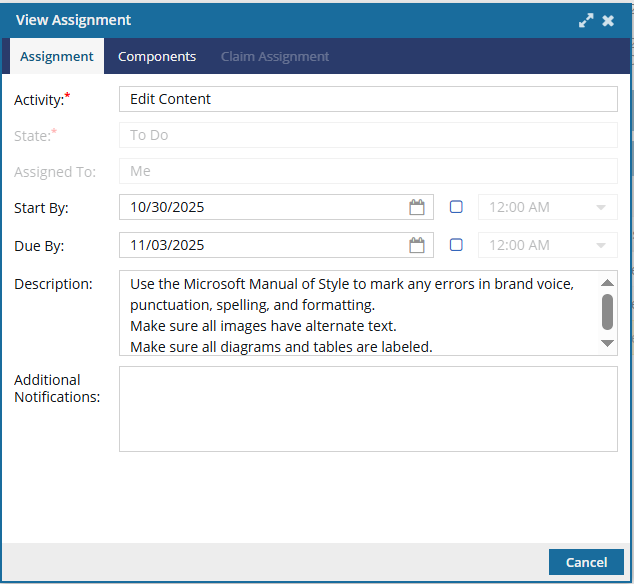Switch to the Components tab

tap(157, 57)
